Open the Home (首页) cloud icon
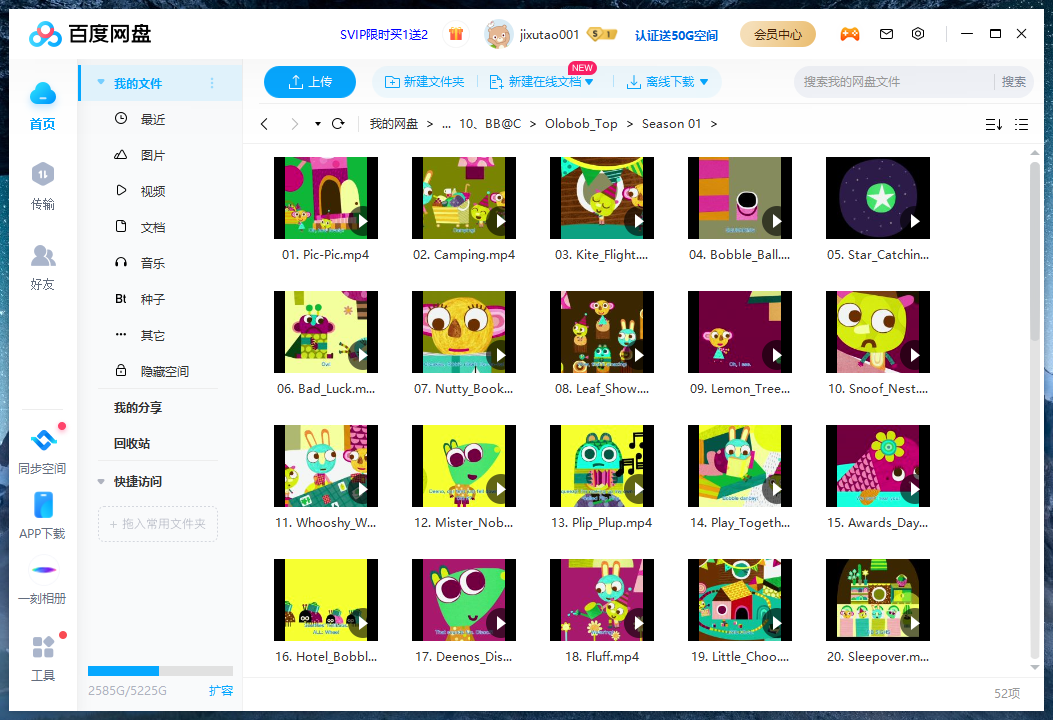Screen dimensions: 1053x720 [42, 94]
